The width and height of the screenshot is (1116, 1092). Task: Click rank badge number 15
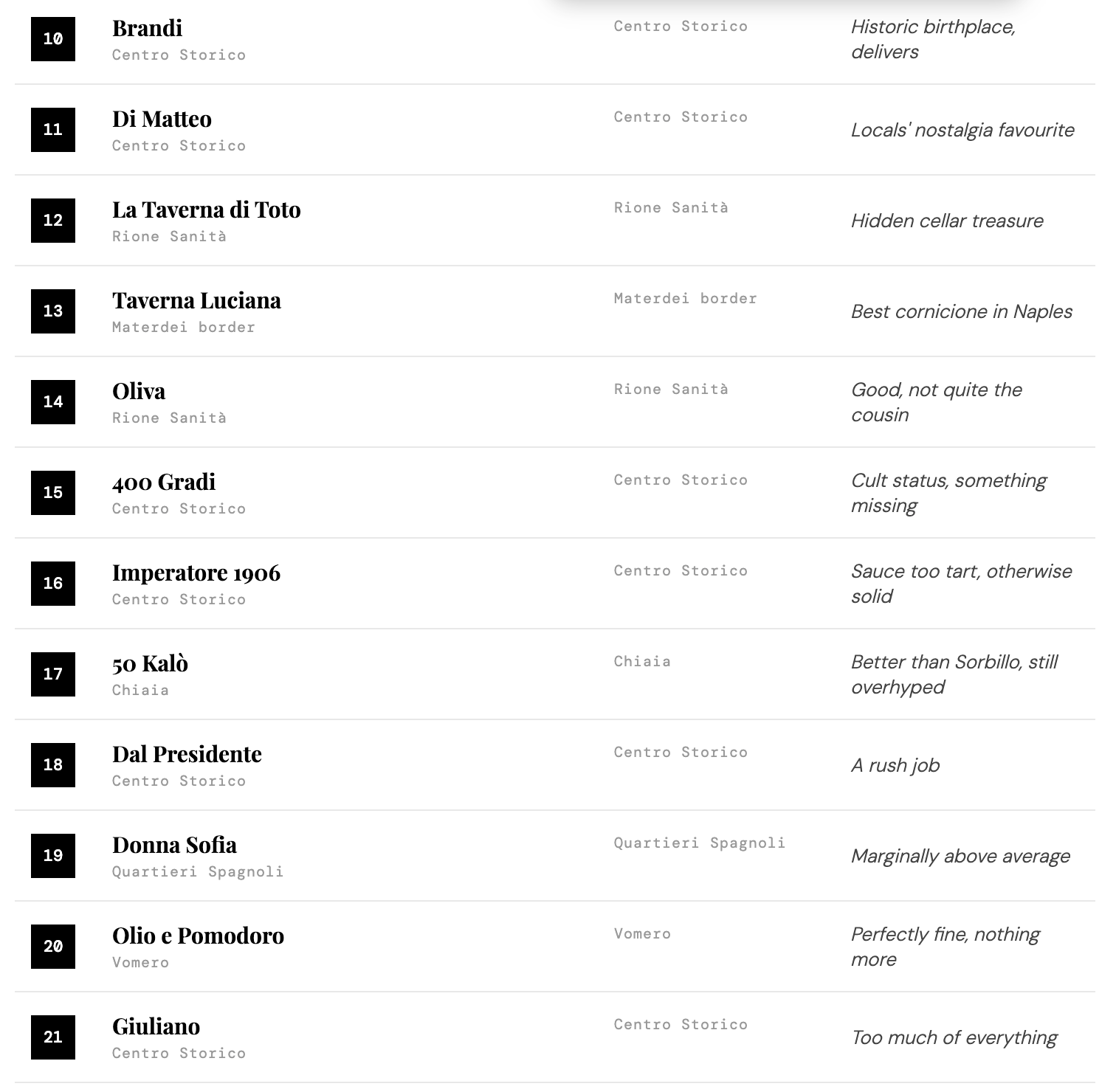click(53, 493)
